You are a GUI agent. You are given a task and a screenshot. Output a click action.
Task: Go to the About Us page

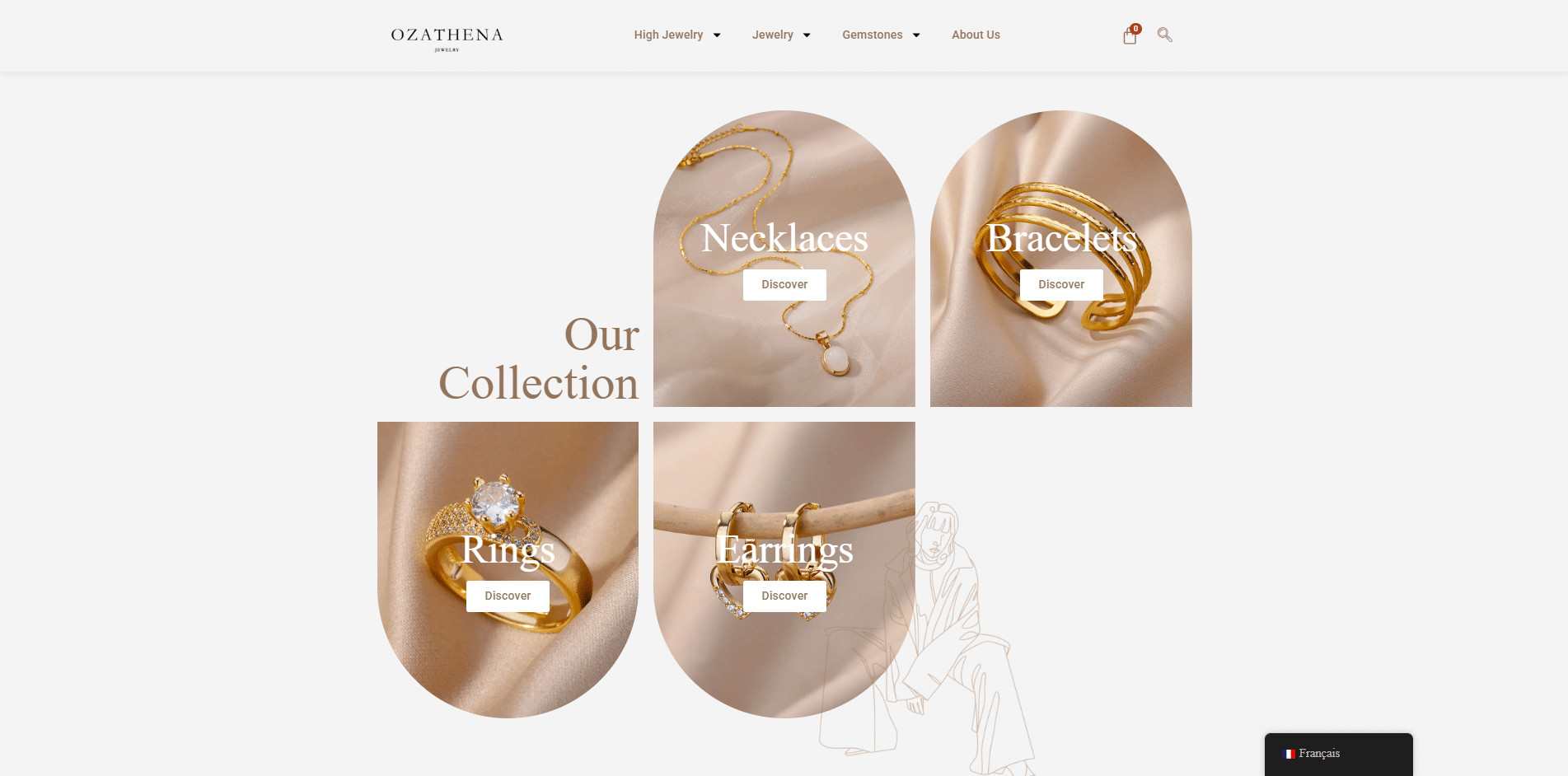pos(976,35)
